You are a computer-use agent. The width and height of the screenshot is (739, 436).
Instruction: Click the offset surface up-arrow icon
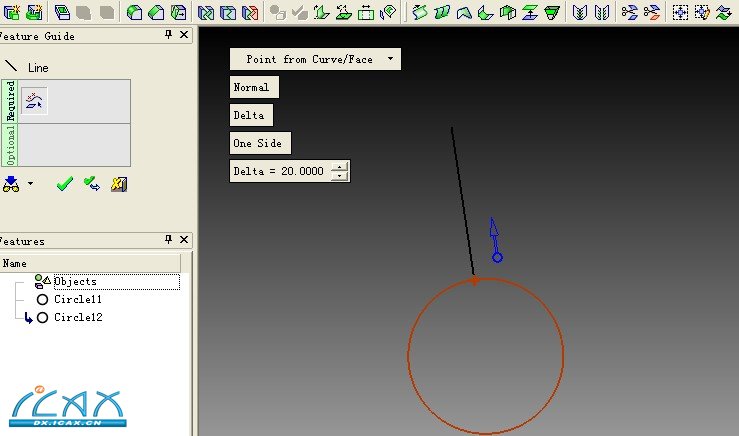point(530,12)
